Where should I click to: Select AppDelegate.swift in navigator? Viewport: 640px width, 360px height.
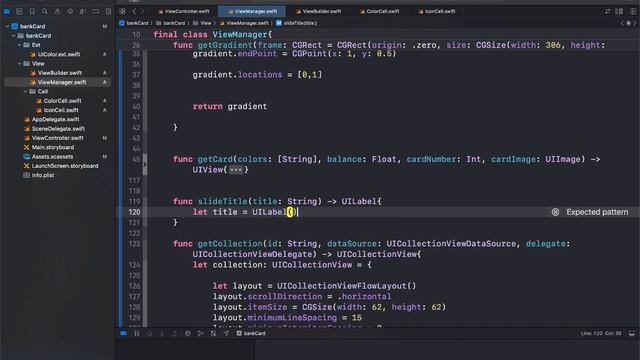click(x=51, y=120)
